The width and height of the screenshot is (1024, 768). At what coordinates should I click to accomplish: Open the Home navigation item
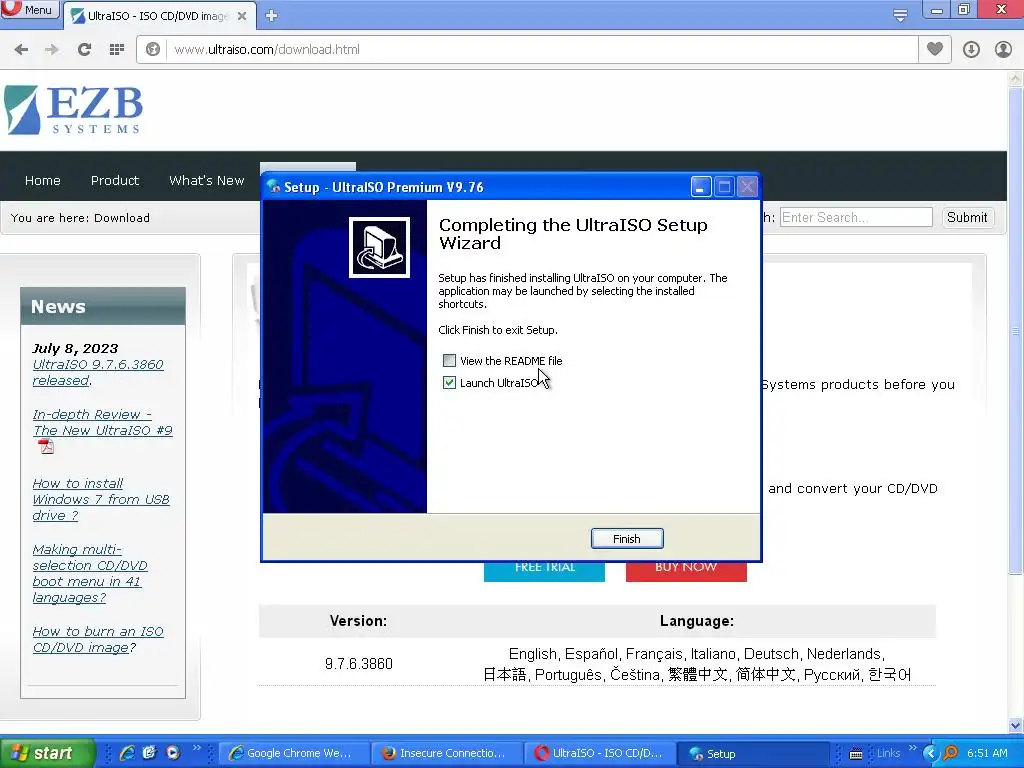[42, 180]
